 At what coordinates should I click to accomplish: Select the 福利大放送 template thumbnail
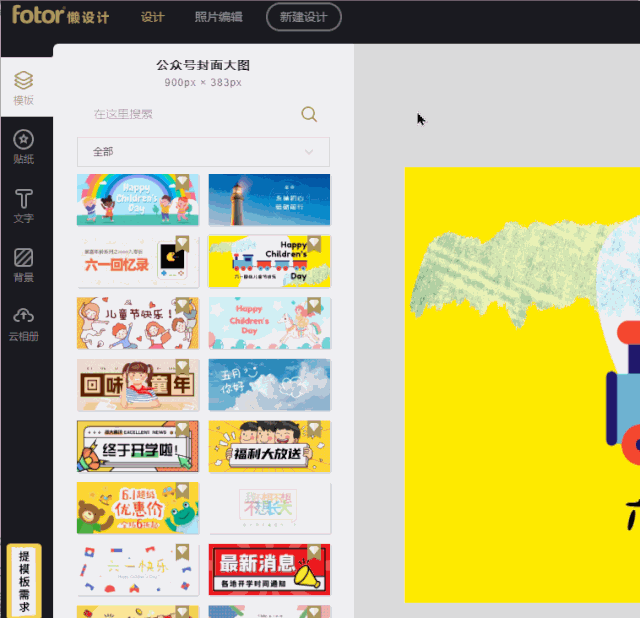click(x=269, y=447)
